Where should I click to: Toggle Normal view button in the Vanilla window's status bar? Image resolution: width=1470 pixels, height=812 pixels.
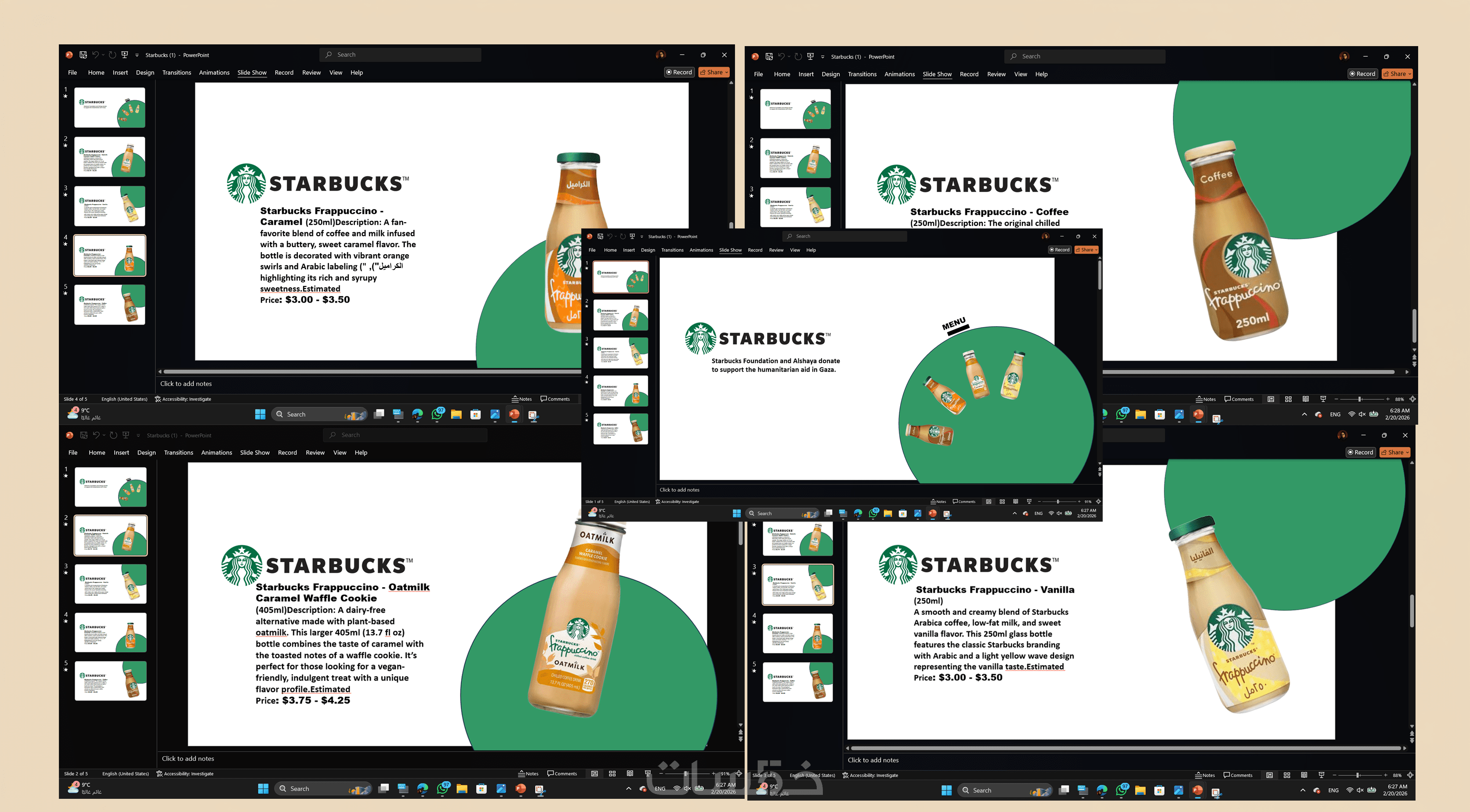coord(1269,775)
